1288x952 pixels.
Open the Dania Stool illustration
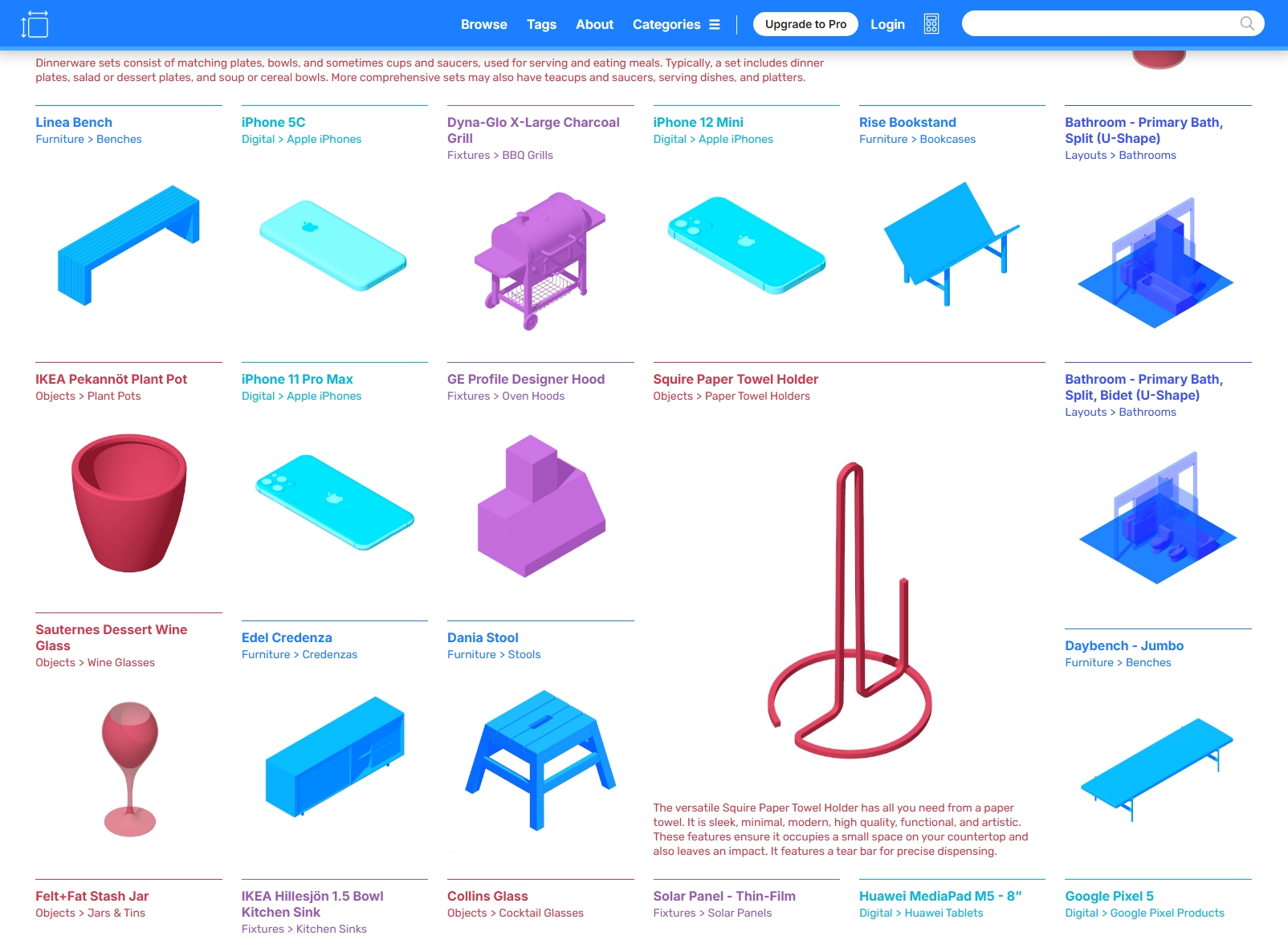coord(540,760)
